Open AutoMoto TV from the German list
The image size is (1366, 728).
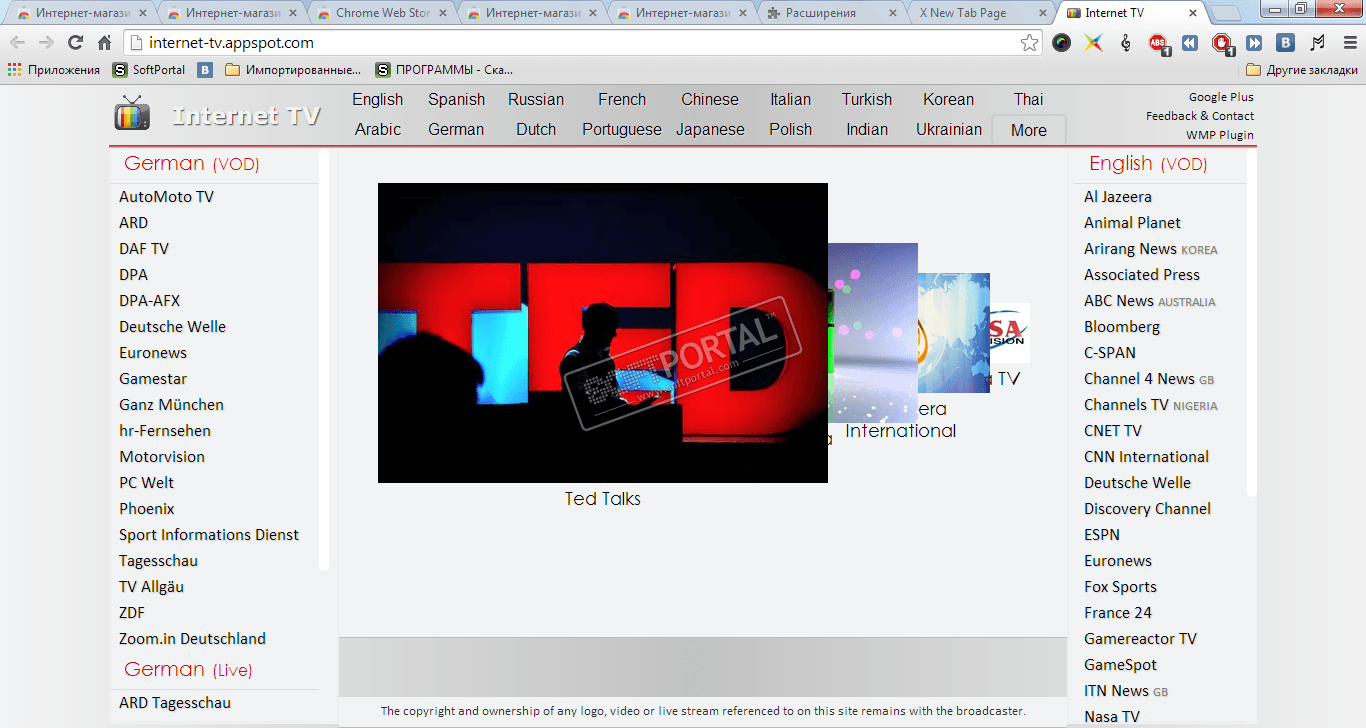click(166, 197)
